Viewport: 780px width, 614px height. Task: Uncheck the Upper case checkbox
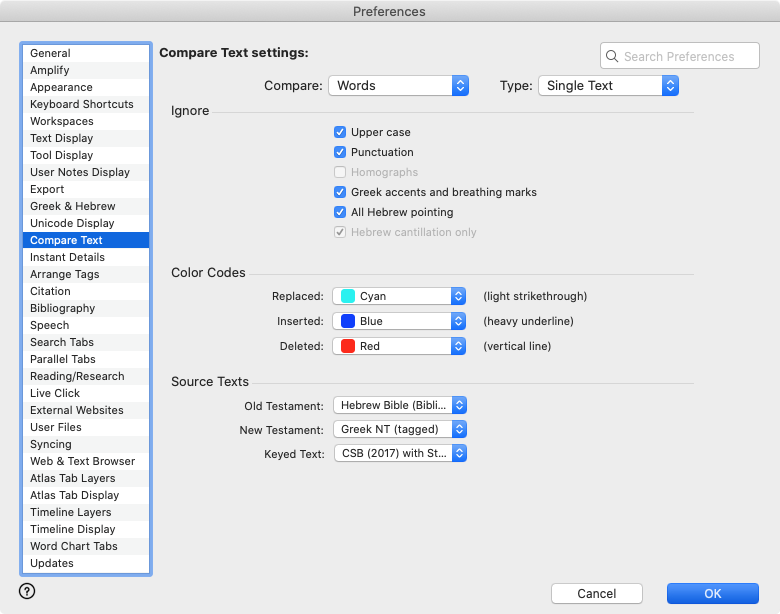click(x=340, y=132)
